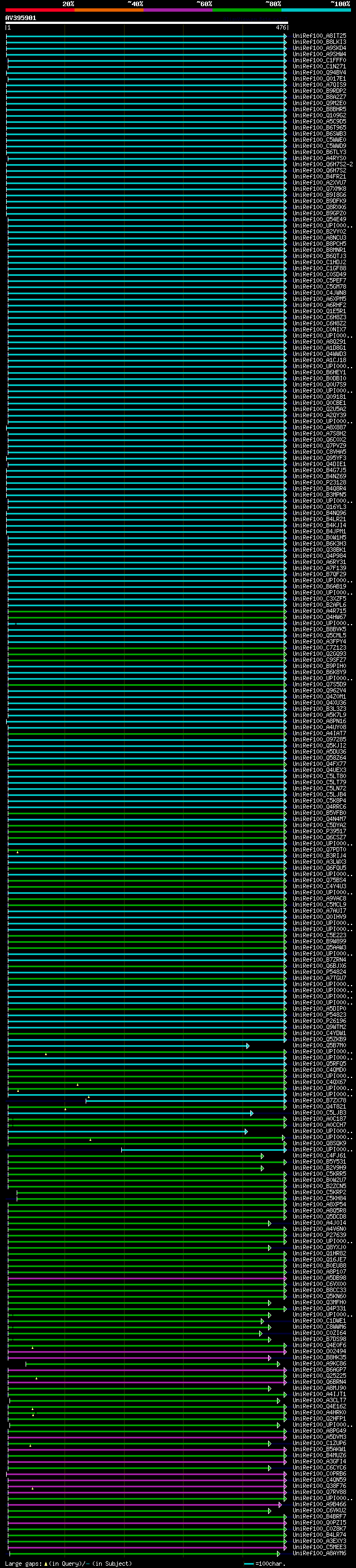Open the UniRef100_C5MEE3 hit label
Screen dimensions: 356x1568
tap(319, 1547)
